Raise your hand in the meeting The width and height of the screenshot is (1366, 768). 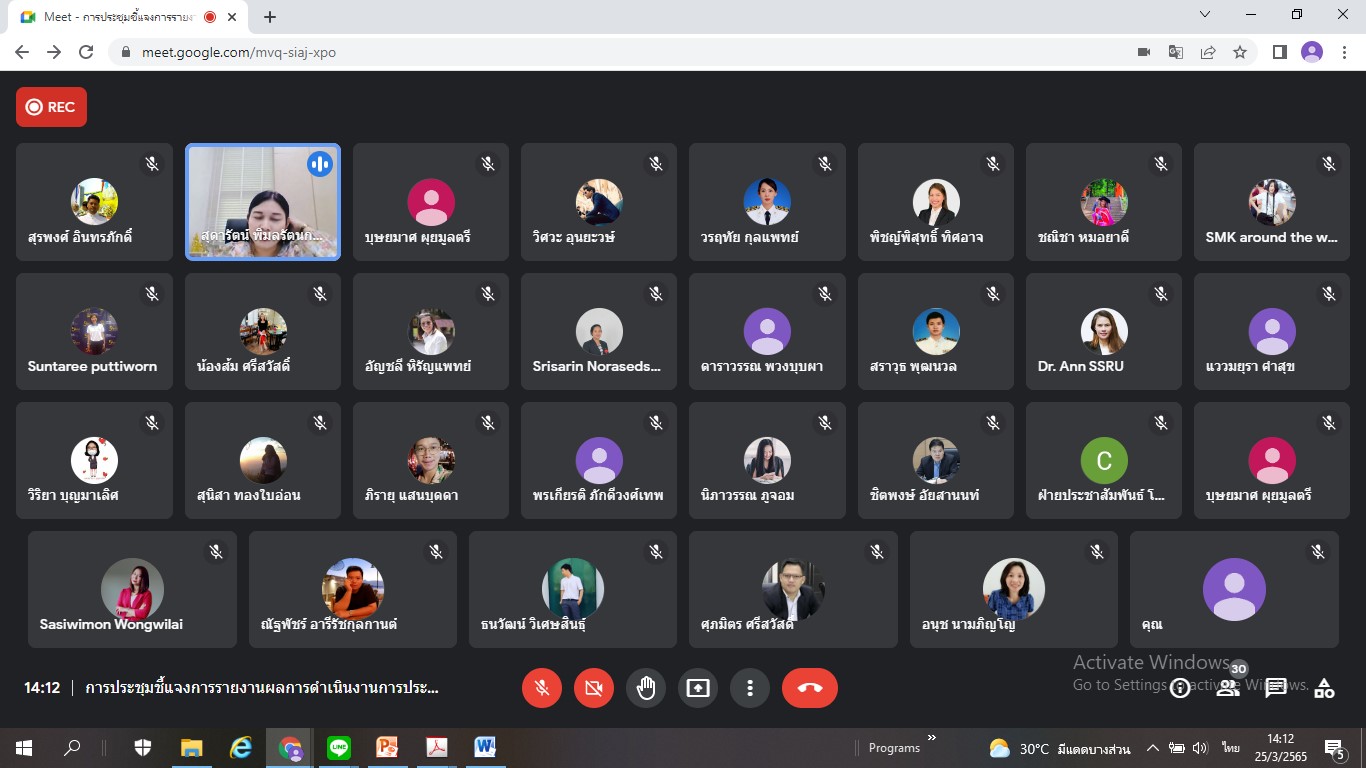(646, 688)
